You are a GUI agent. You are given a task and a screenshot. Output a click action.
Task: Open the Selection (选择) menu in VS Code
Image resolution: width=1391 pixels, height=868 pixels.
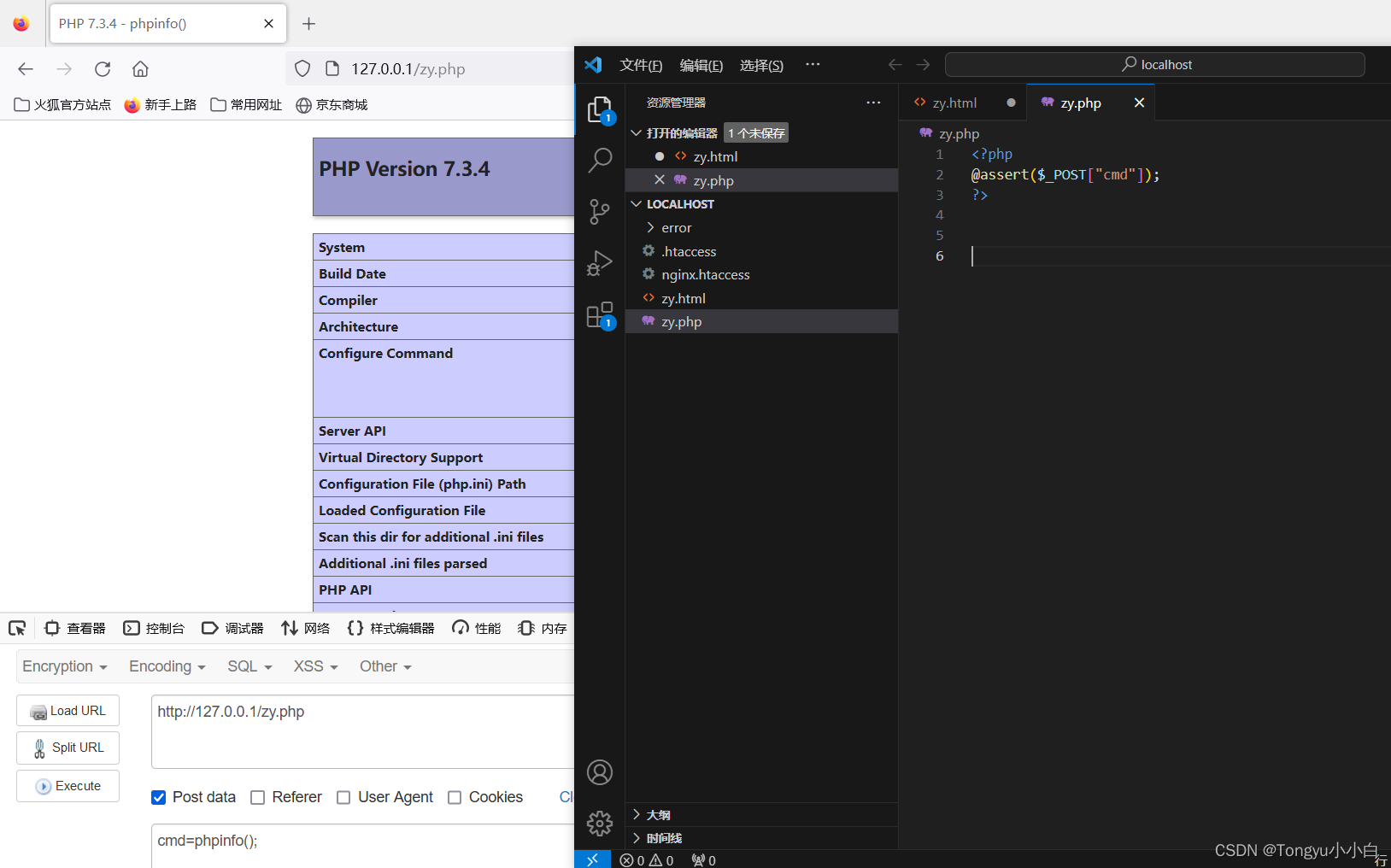coord(761,66)
